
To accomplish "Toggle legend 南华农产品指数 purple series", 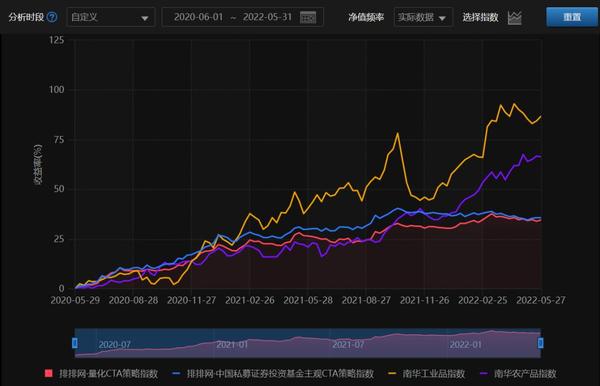I will [x=518, y=373].
